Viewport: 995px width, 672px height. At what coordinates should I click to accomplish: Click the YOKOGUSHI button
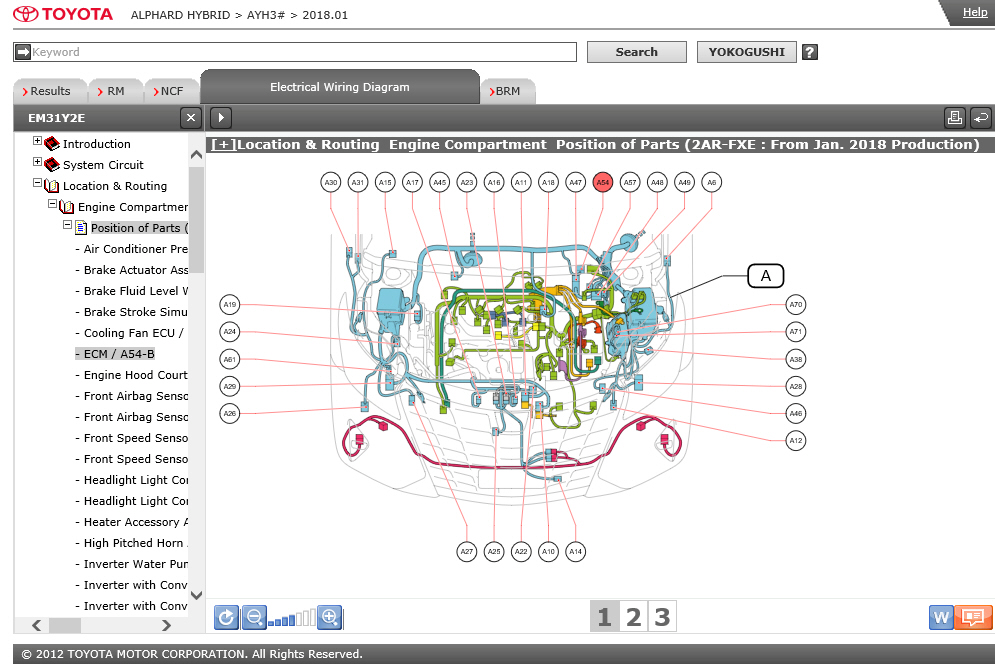coord(746,52)
